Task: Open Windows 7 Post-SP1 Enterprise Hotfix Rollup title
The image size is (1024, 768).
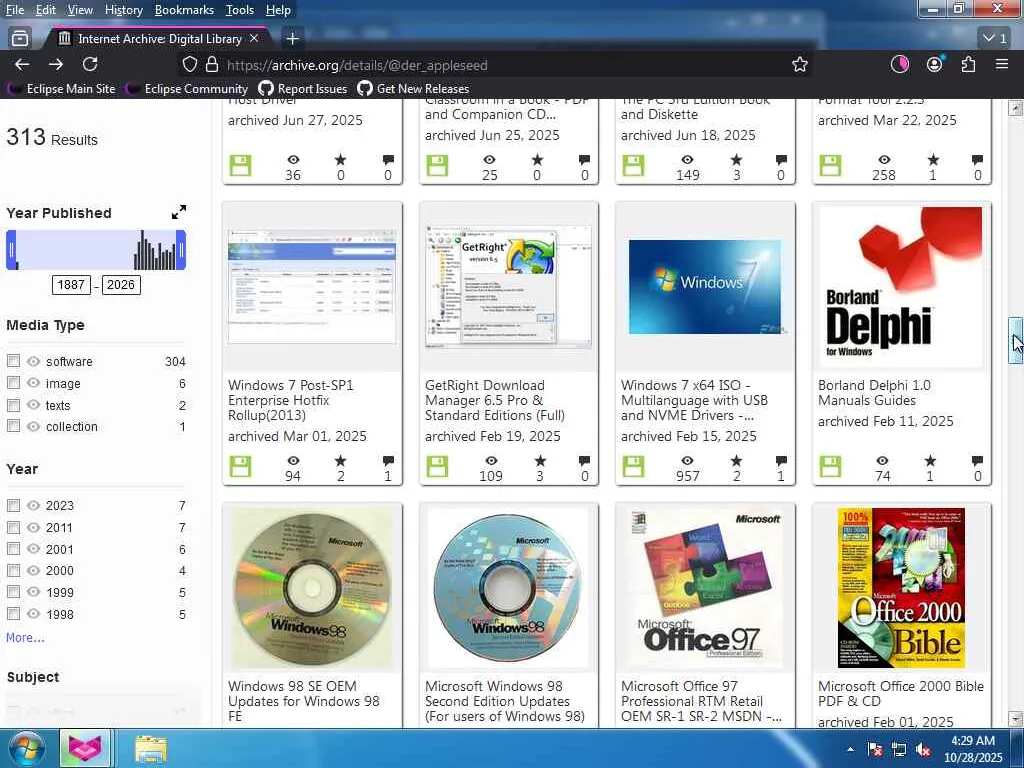Action: point(291,400)
